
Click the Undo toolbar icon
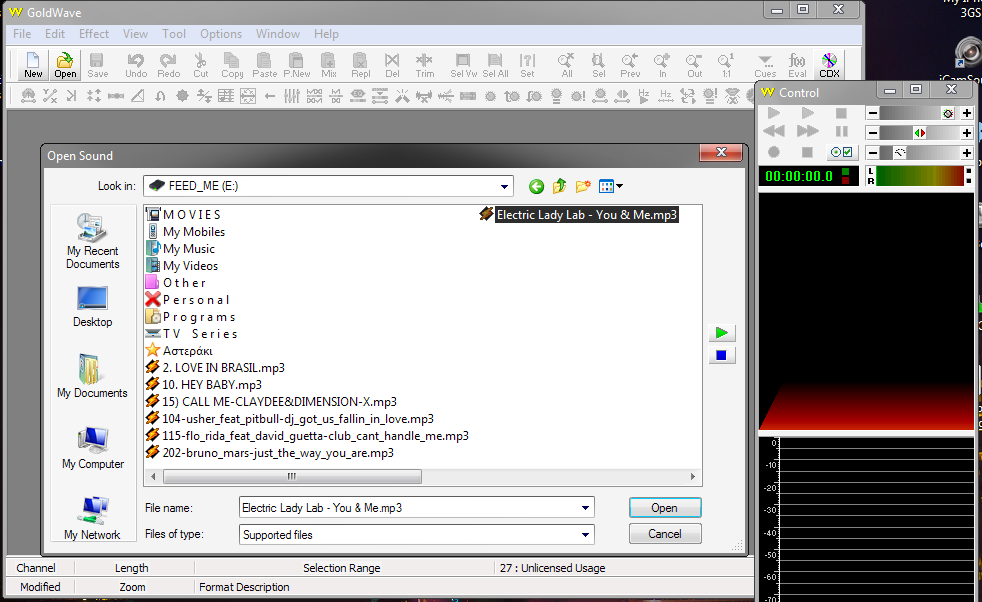135,65
